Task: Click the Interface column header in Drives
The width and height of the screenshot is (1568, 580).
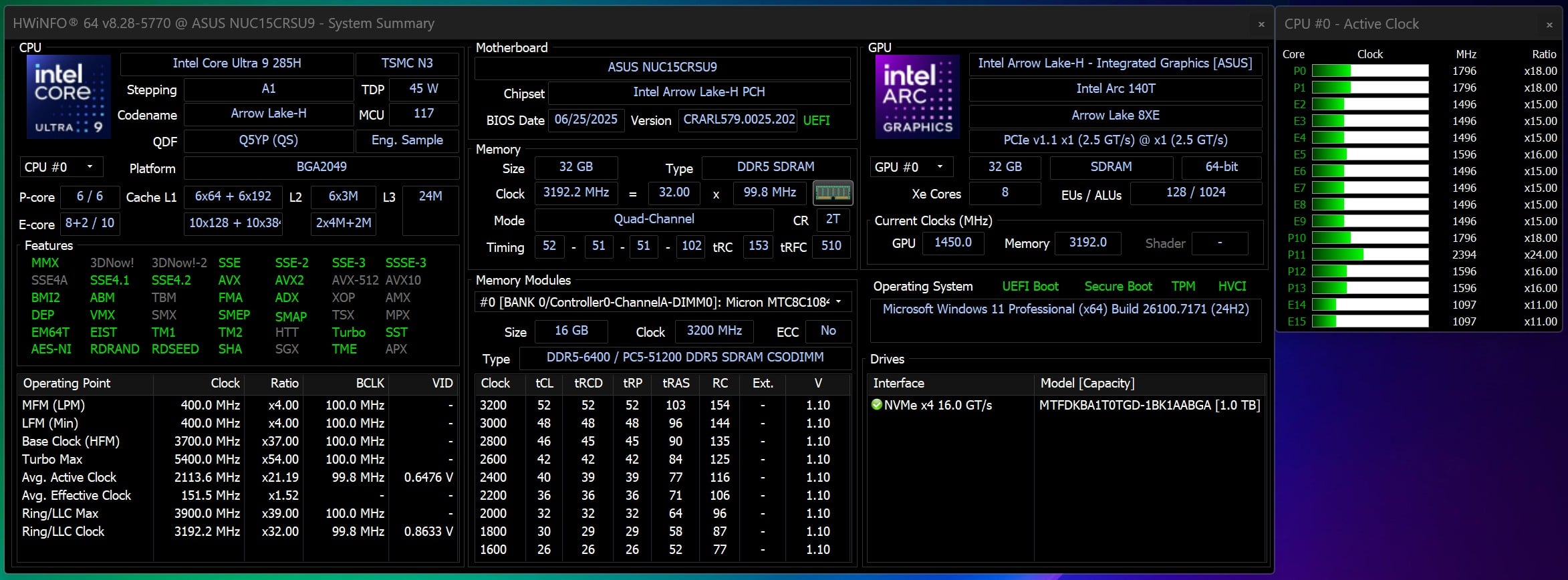Action: pos(898,383)
